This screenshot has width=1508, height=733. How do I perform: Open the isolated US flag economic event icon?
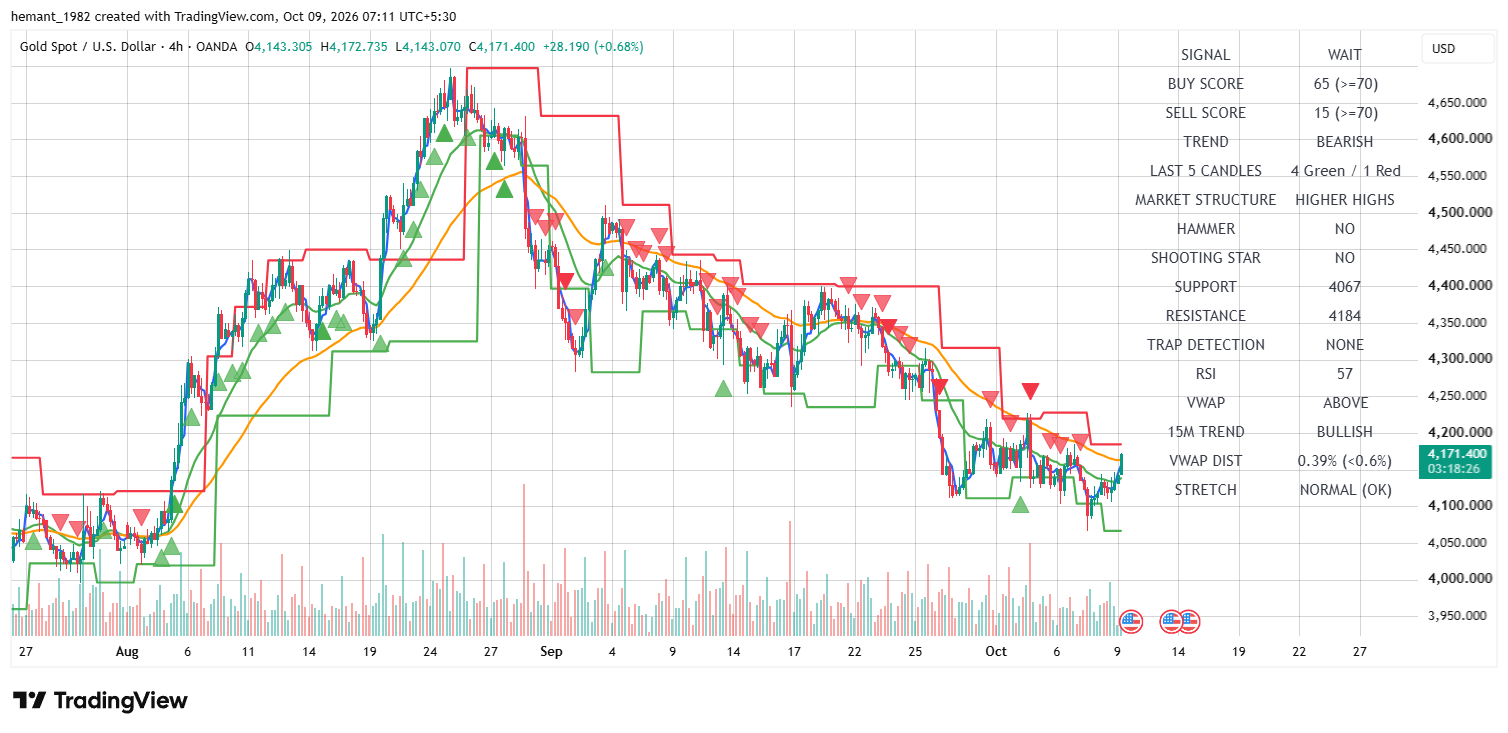pos(1130,621)
